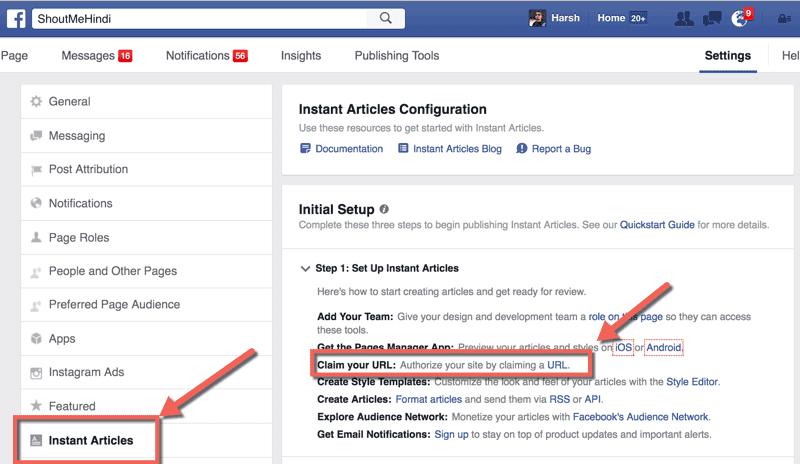Click the Apps cube icon

tap(36, 338)
